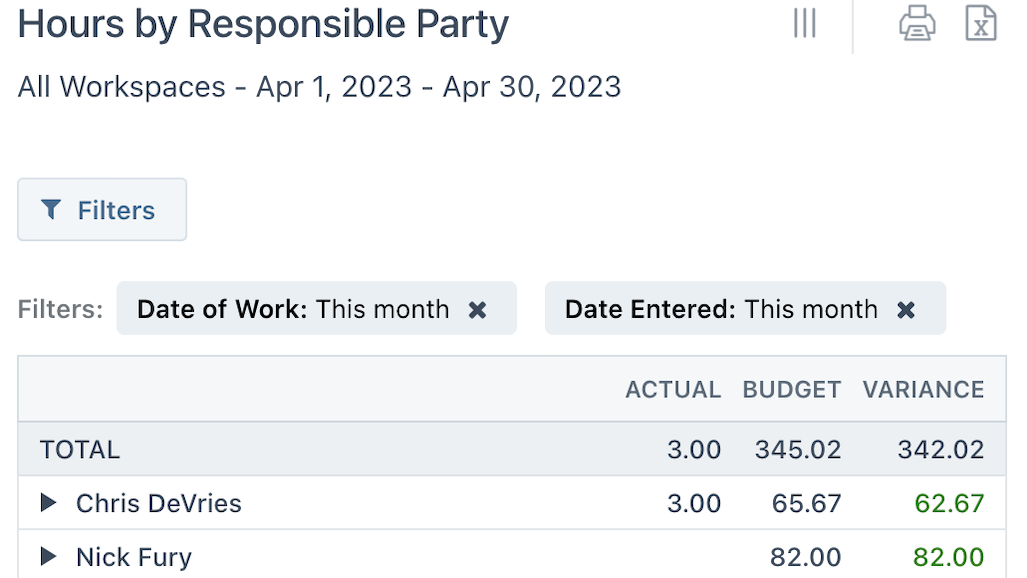Screen dimensions: 1027x578
Task: Expand the Nick Fury row
Action: click(x=48, y=557)
